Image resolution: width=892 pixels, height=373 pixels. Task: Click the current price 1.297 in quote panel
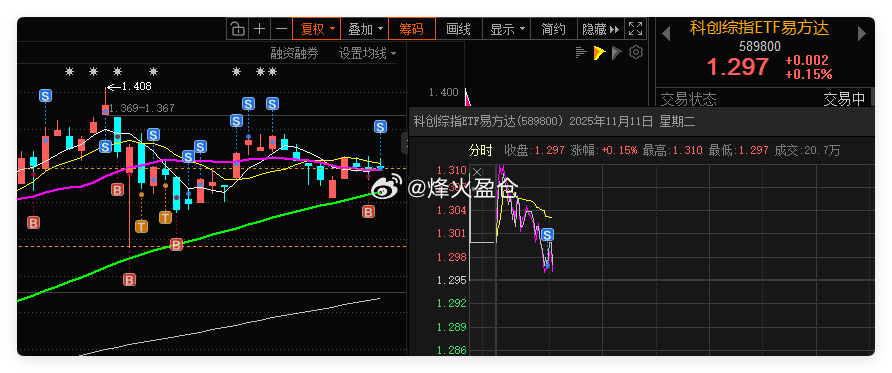738,67
